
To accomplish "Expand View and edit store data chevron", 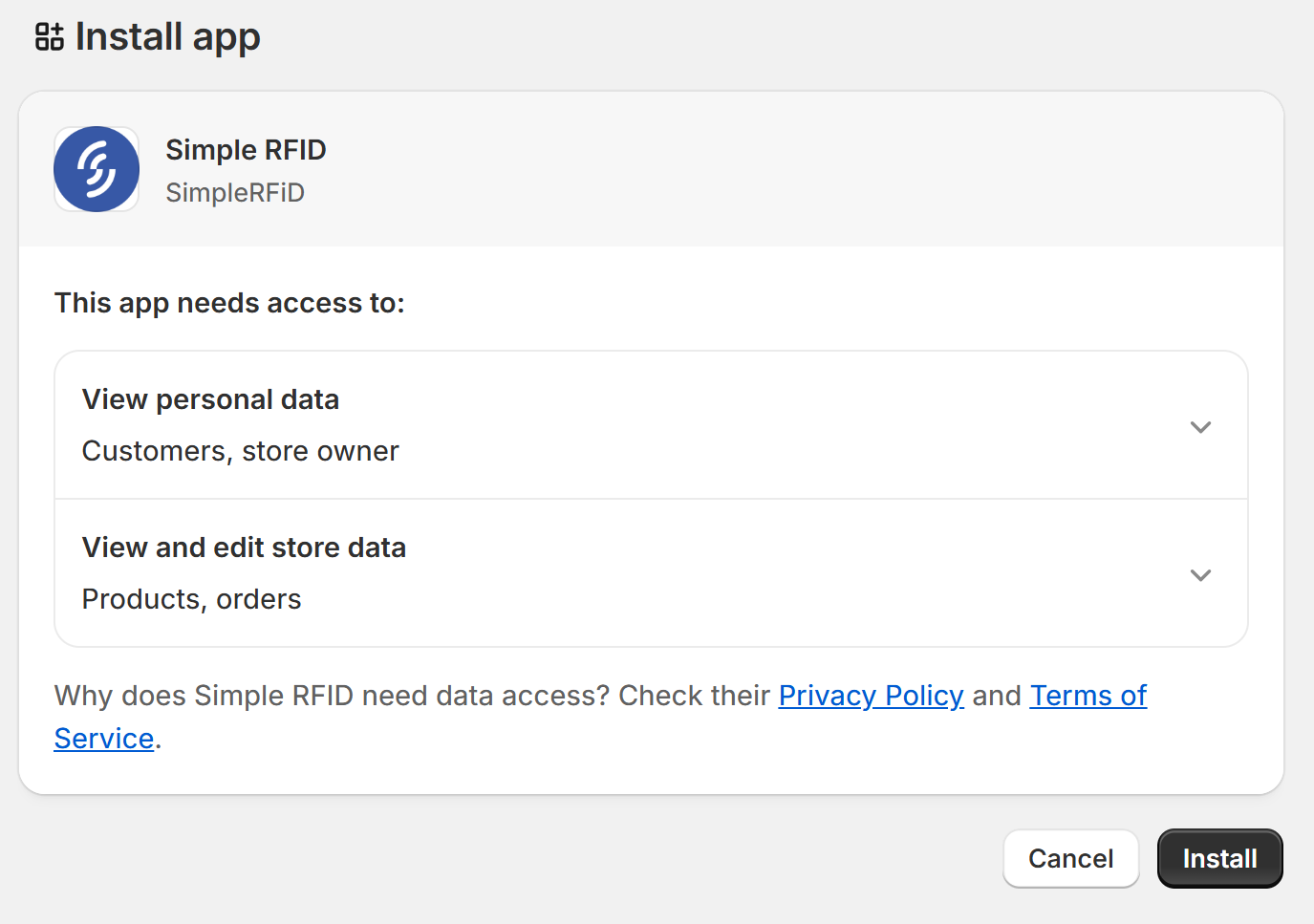I will 1200,574.
